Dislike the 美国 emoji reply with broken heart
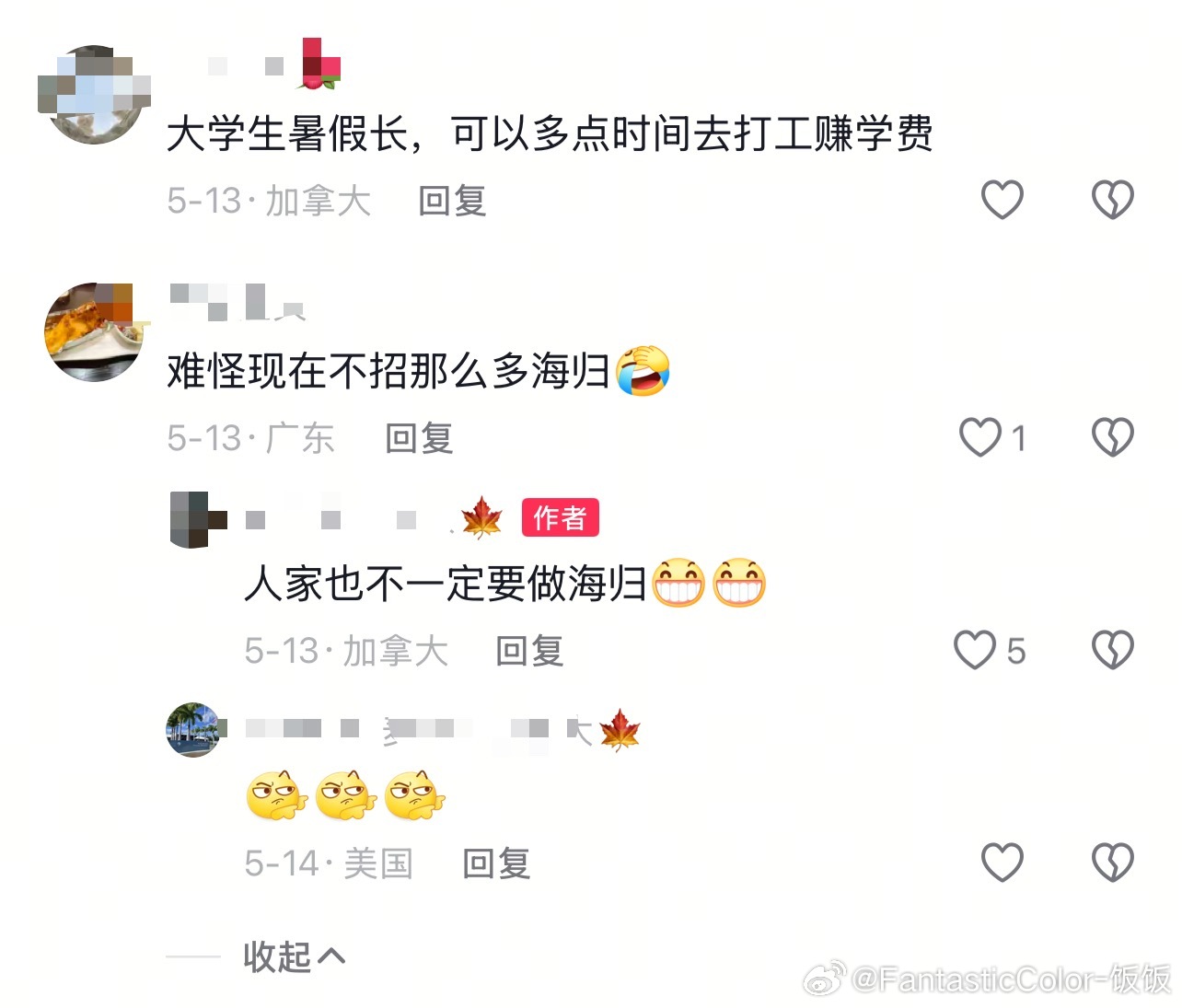This screenshot has height=1008, width=1182. (x=1112, y=863)
